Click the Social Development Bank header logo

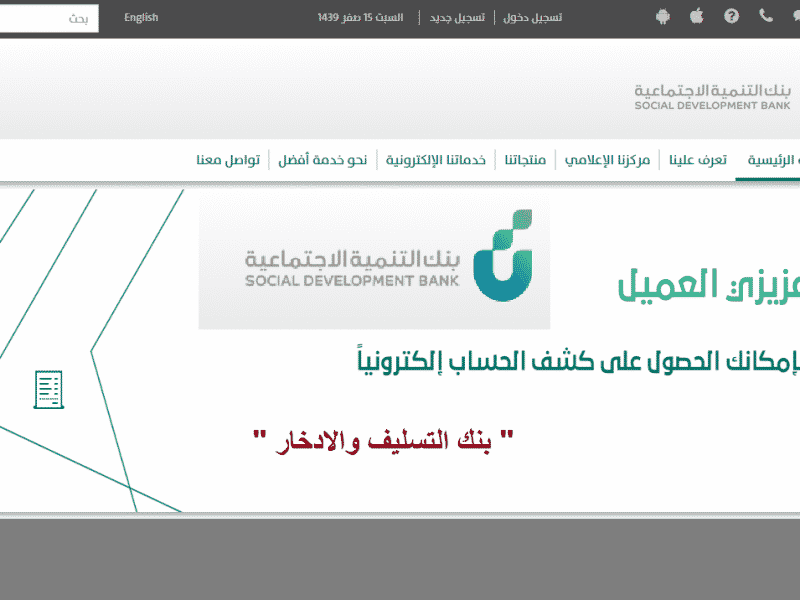click(x=712, y=97)
